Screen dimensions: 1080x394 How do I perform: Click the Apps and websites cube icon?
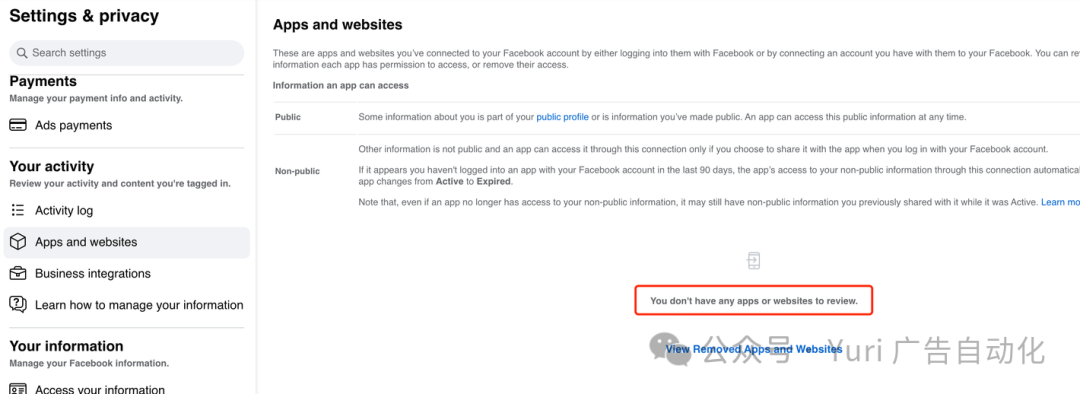click(x=18, y=242)
